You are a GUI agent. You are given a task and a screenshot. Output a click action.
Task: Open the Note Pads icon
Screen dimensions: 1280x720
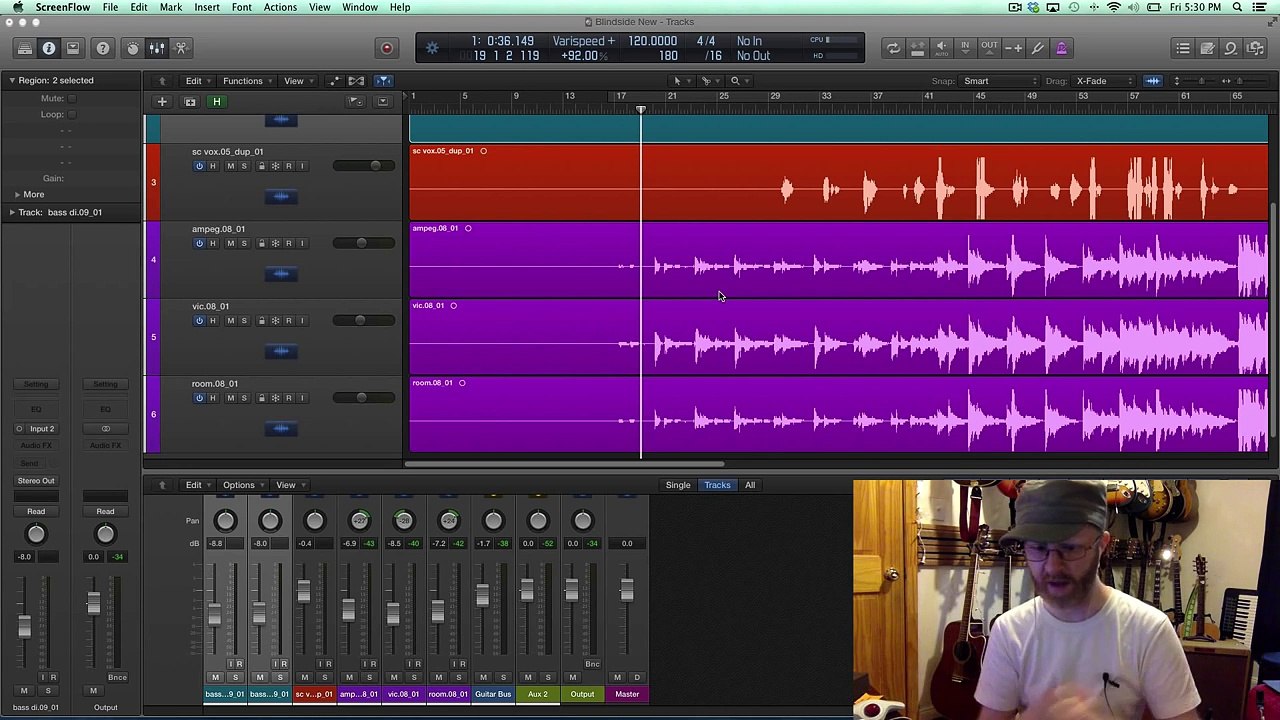tap(1207, 48)
